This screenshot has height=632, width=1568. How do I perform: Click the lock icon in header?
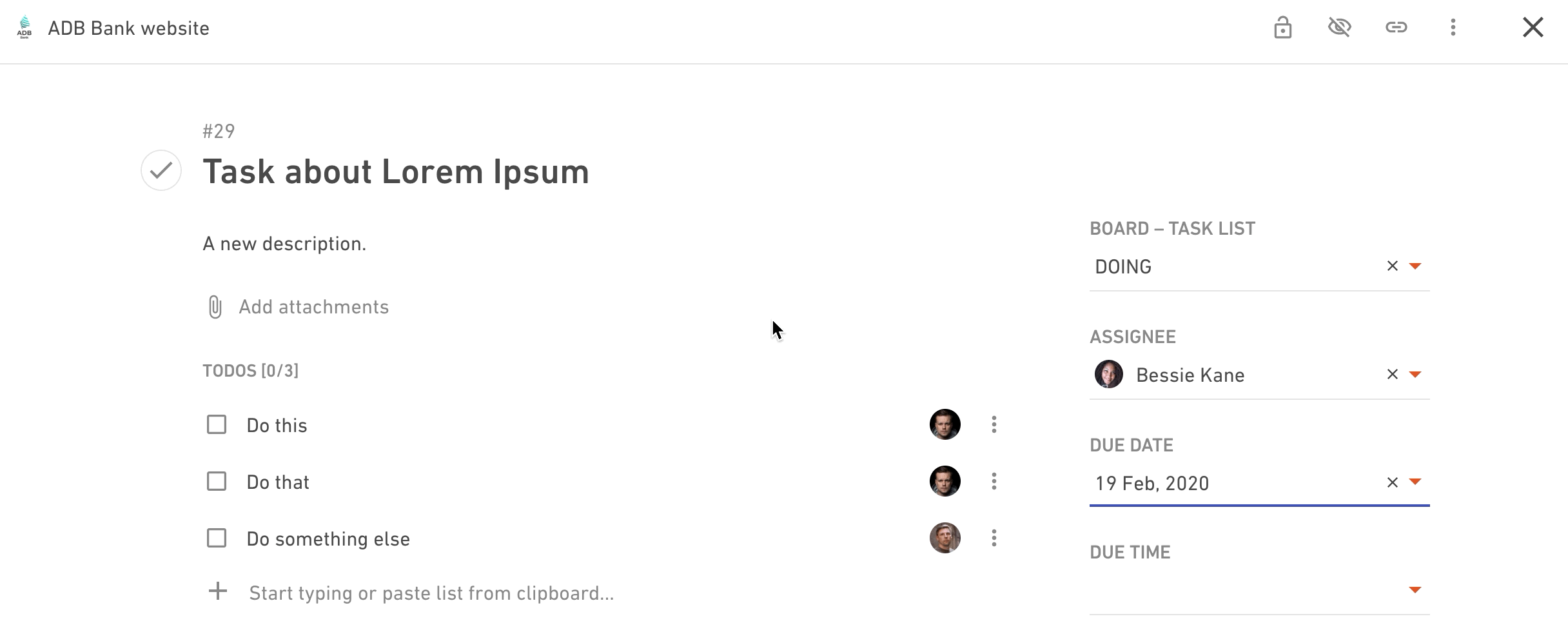click(x=1282, y=28)
